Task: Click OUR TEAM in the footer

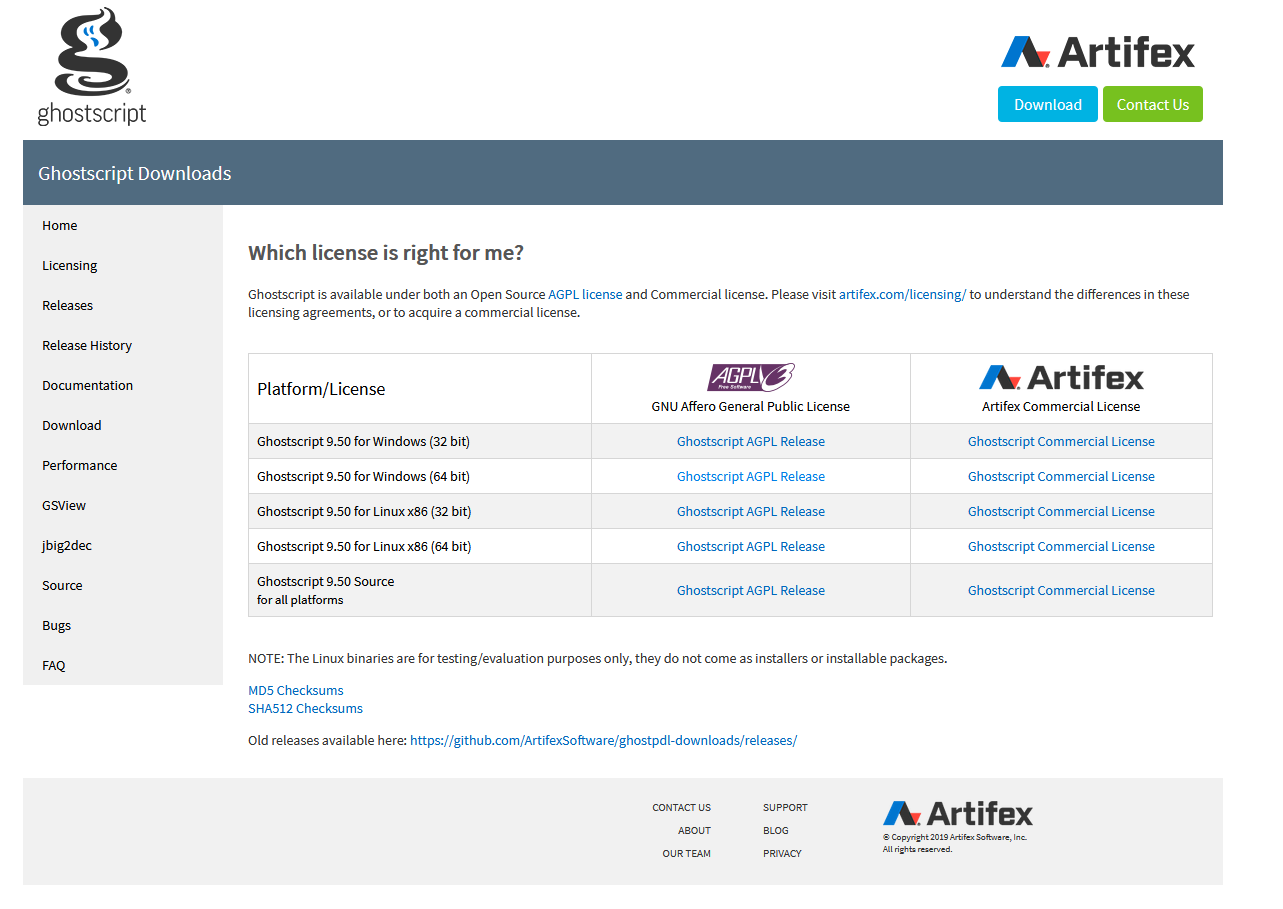Action: [x=687, y=853]
